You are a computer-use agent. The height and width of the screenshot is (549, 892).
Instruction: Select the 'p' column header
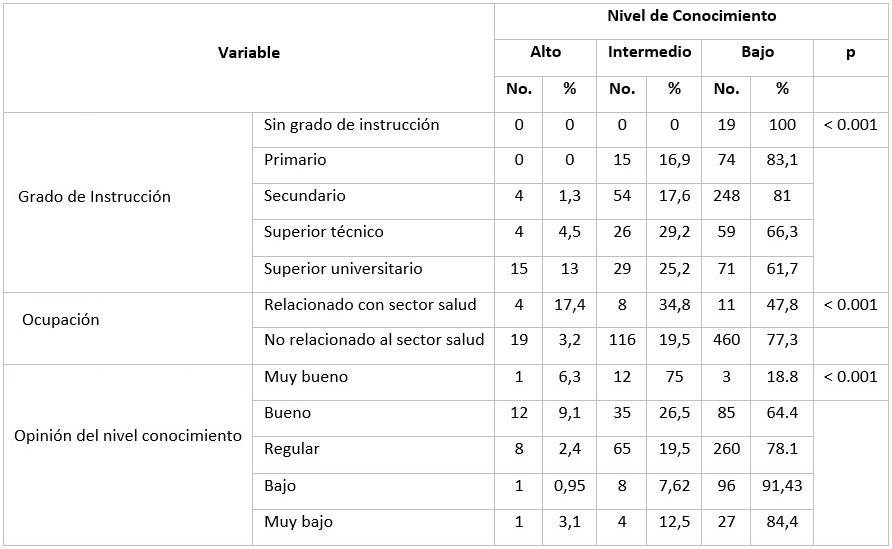tap(850, 52)
